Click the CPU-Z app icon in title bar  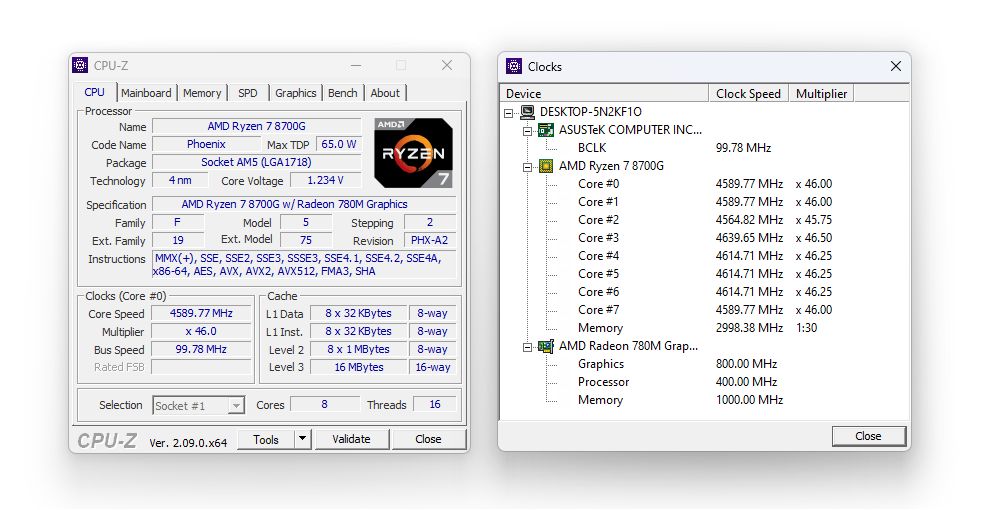click(80, 65)
